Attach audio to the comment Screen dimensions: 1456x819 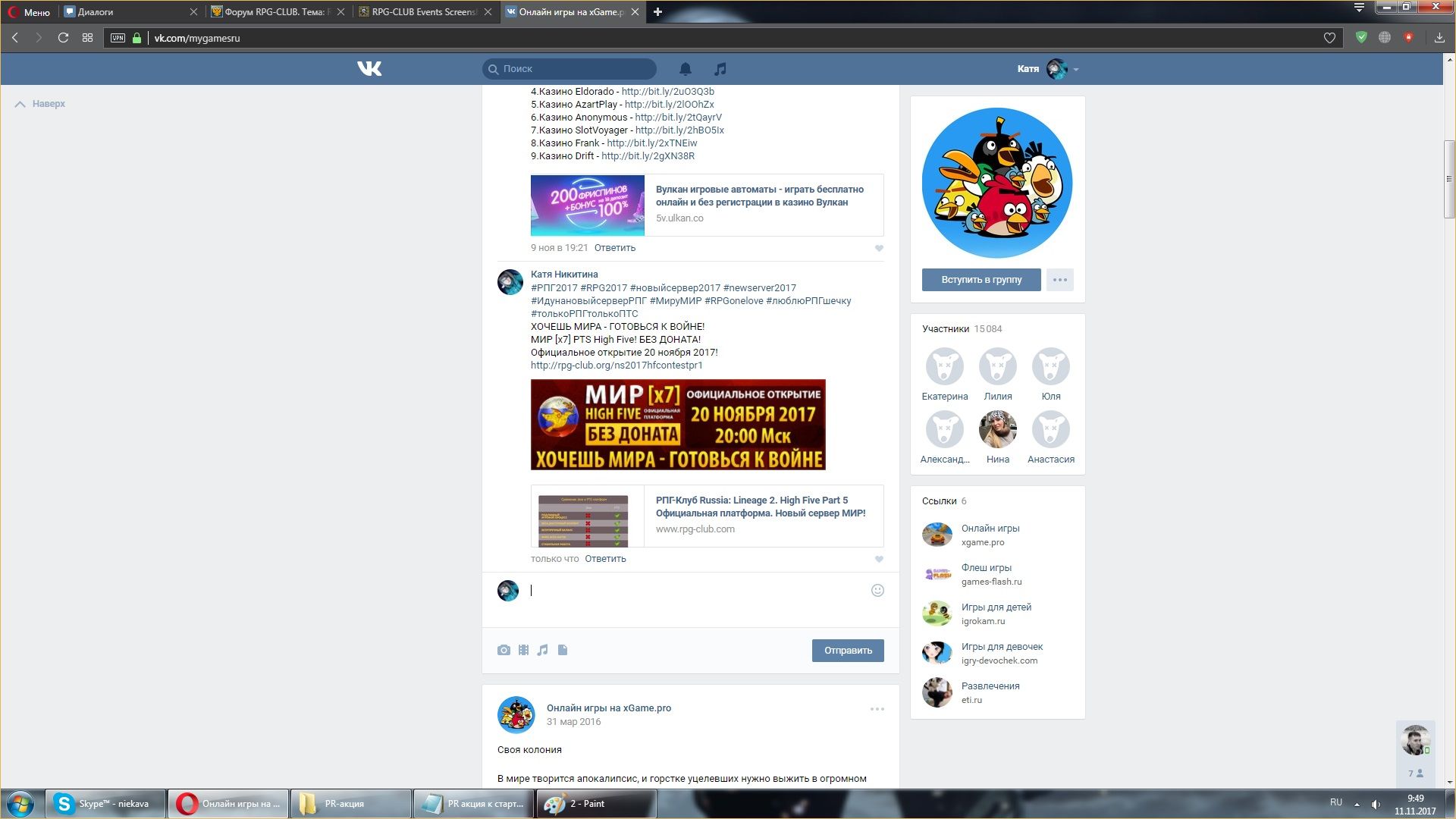(x=542, y=650)
